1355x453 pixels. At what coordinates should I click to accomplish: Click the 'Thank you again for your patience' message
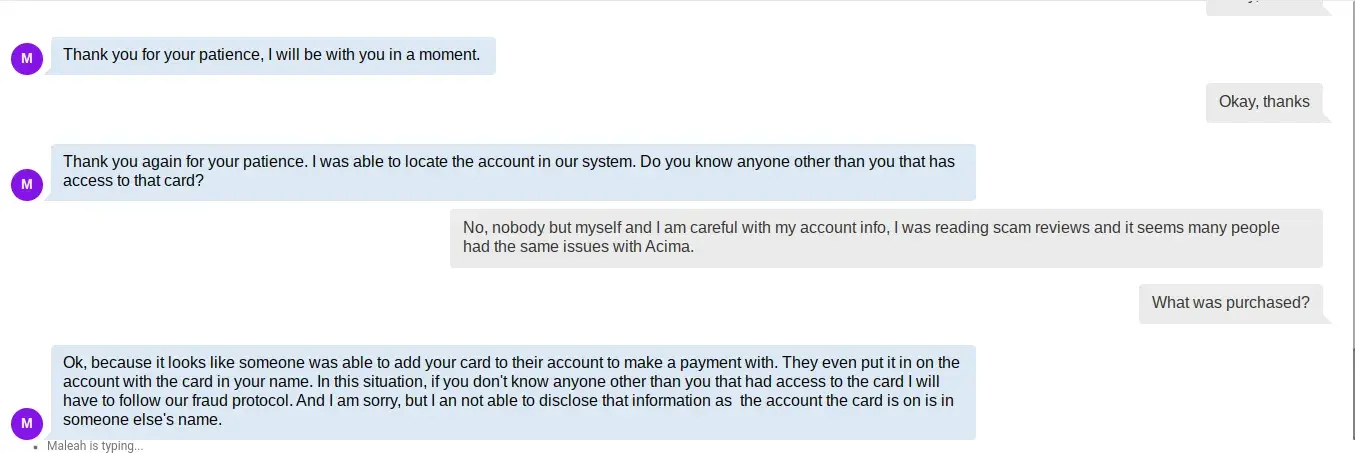coord(512,171)
